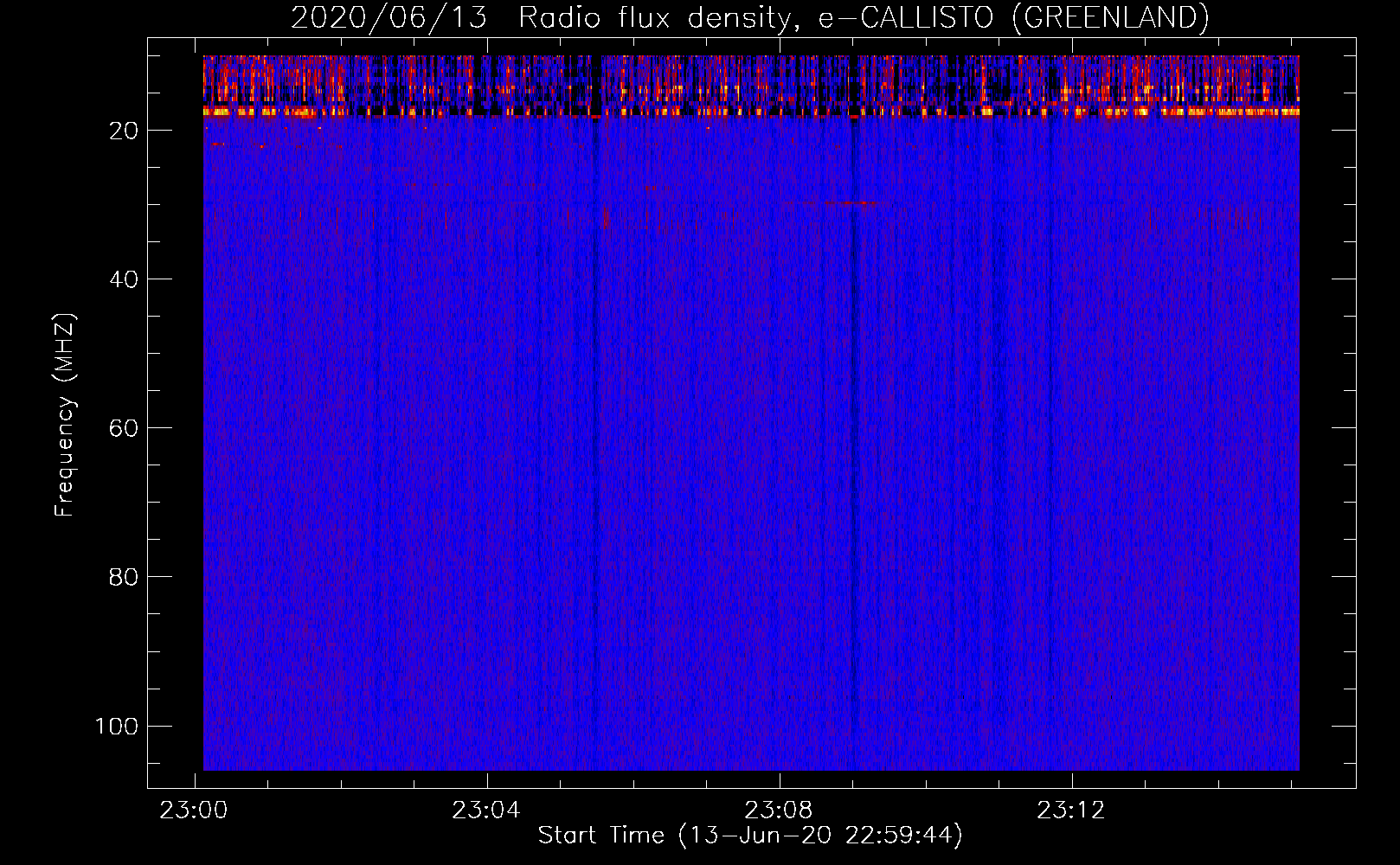Click the 40 MHz frequency tick label

(124, 279)
